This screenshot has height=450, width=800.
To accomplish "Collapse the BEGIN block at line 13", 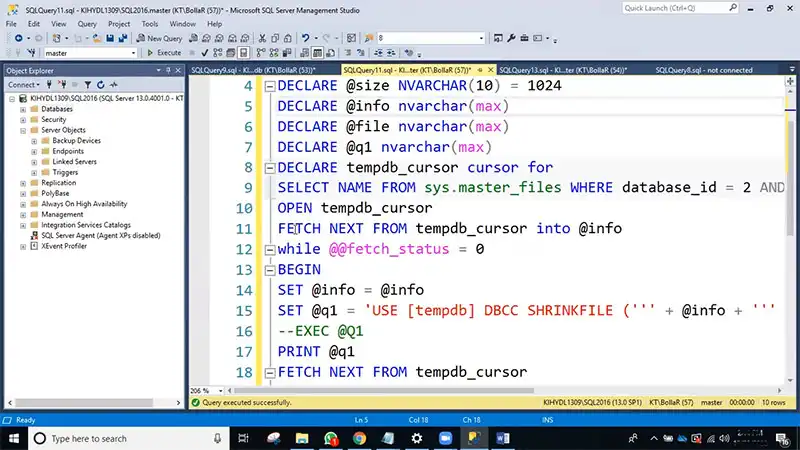I will click(x=270, y=270).
